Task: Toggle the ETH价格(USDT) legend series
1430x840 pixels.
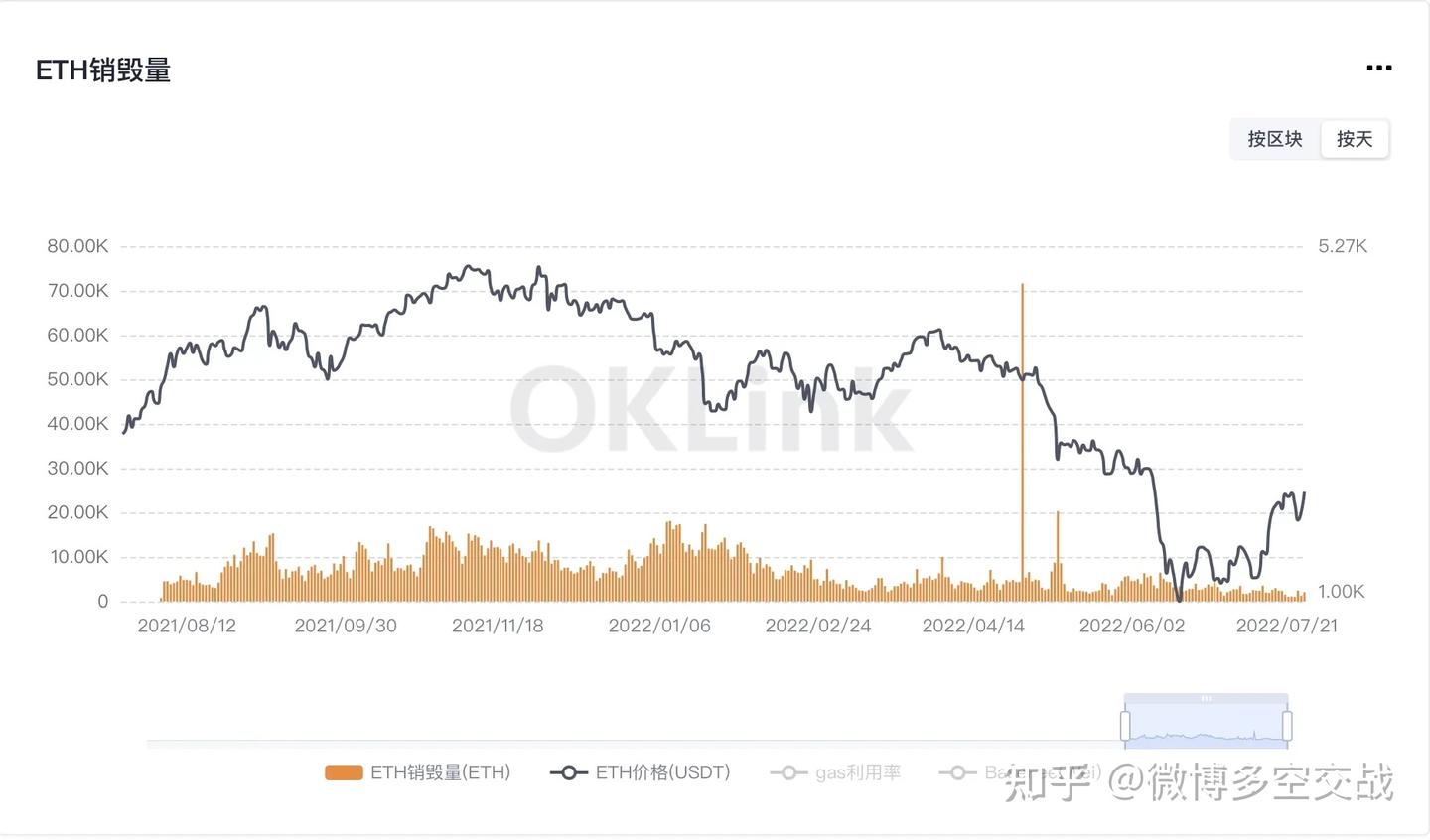Action: pos(662,772)
